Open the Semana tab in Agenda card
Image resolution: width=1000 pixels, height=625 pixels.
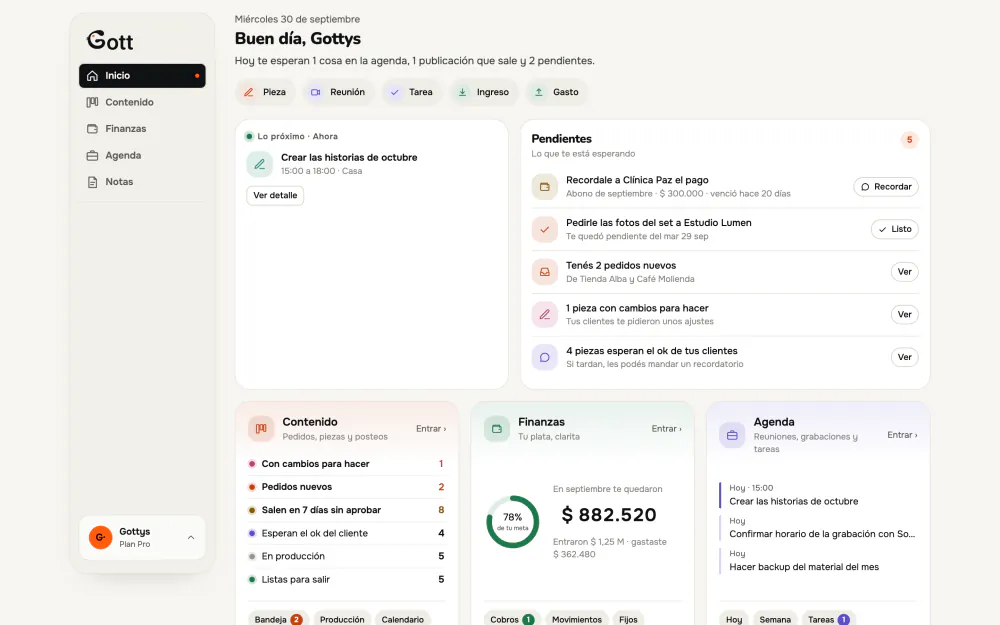775,620
